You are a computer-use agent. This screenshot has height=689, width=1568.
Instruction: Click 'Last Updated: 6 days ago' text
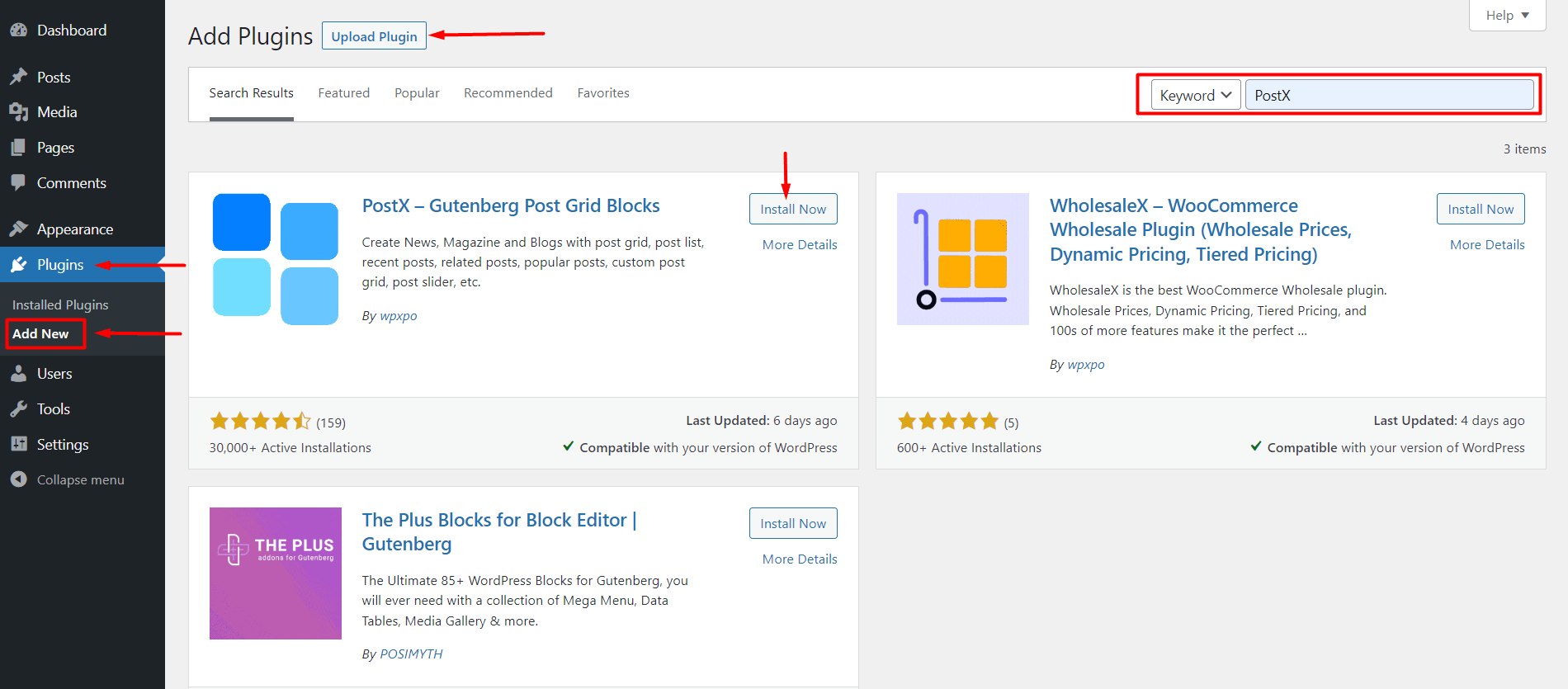coord(762,421)
